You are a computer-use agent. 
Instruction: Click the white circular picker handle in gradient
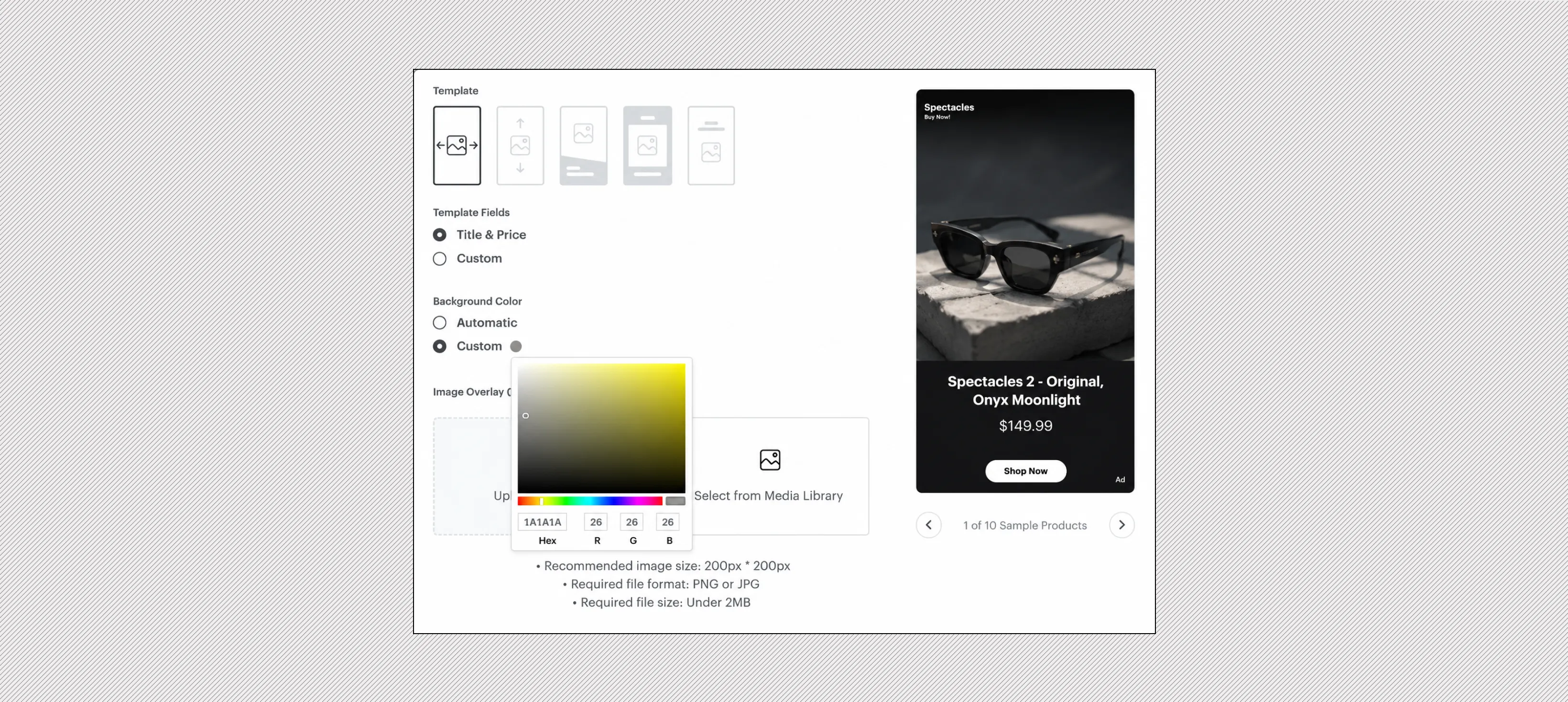pos(526,416)
